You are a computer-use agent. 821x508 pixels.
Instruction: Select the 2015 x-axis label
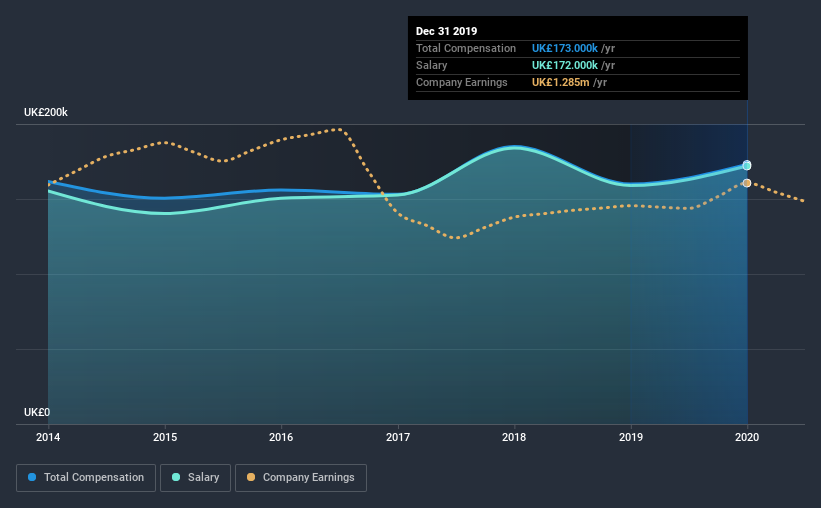coord(165,437)
